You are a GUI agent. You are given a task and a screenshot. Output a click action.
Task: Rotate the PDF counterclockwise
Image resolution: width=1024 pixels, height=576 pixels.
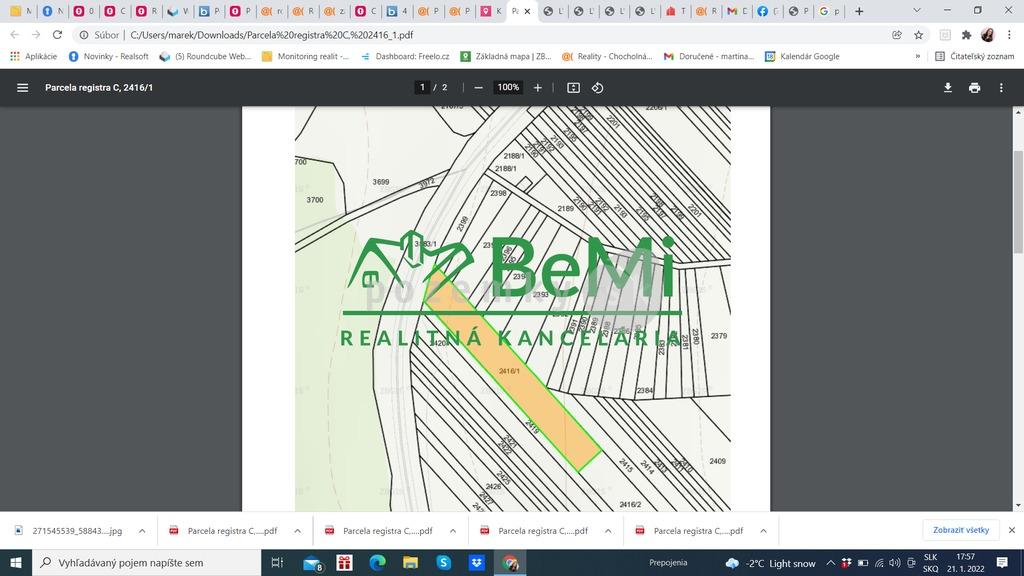click(598, 88)
